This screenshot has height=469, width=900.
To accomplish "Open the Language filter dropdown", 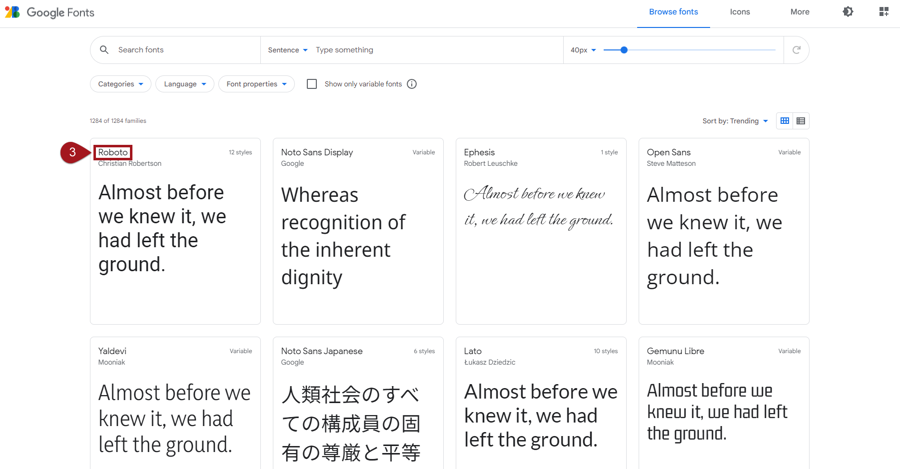I will (x=185, y=84).
